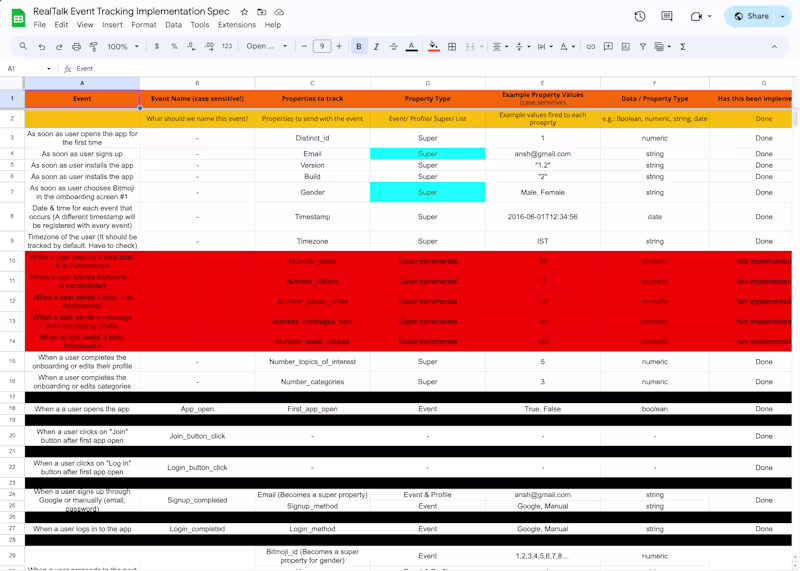Click the insert chart icon
800x571 pixels.
click(626, 46)
